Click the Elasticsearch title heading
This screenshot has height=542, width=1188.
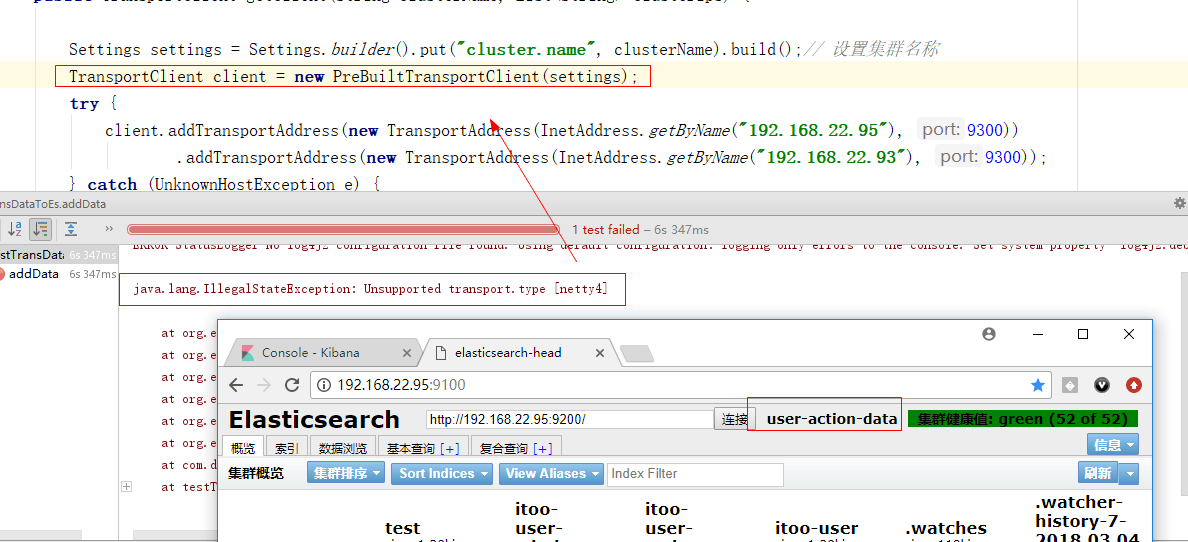pos(314,419)
